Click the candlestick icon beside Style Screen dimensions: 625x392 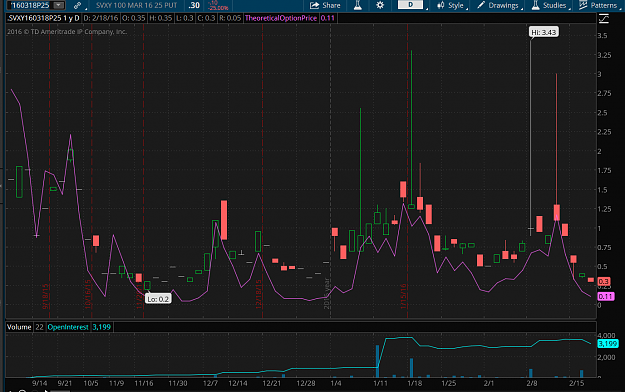tap(440, 5)
